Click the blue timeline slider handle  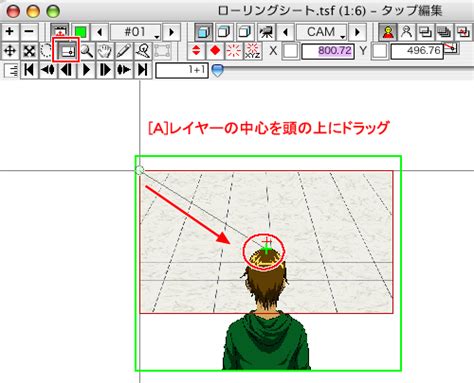coord(217,71)
